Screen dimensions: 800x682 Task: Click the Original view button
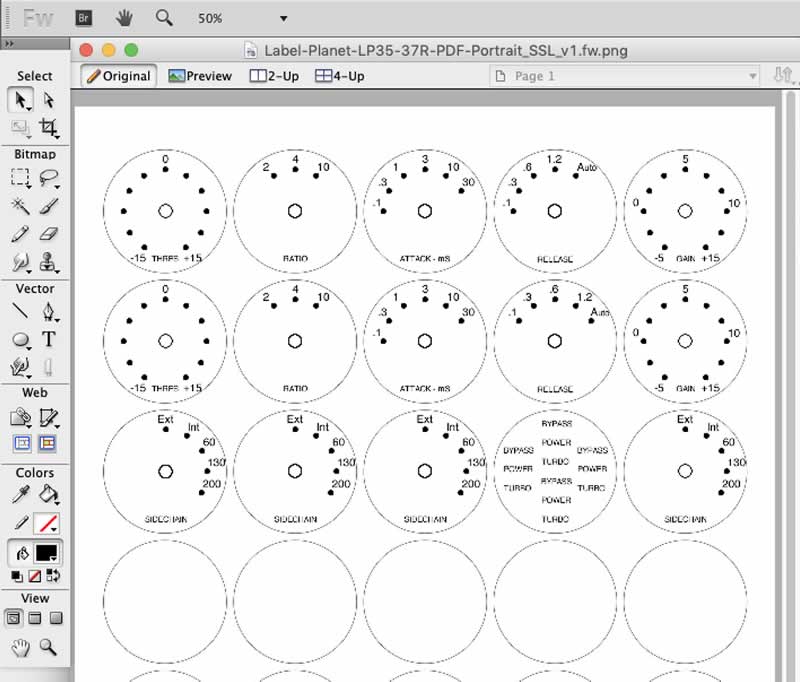118,76
